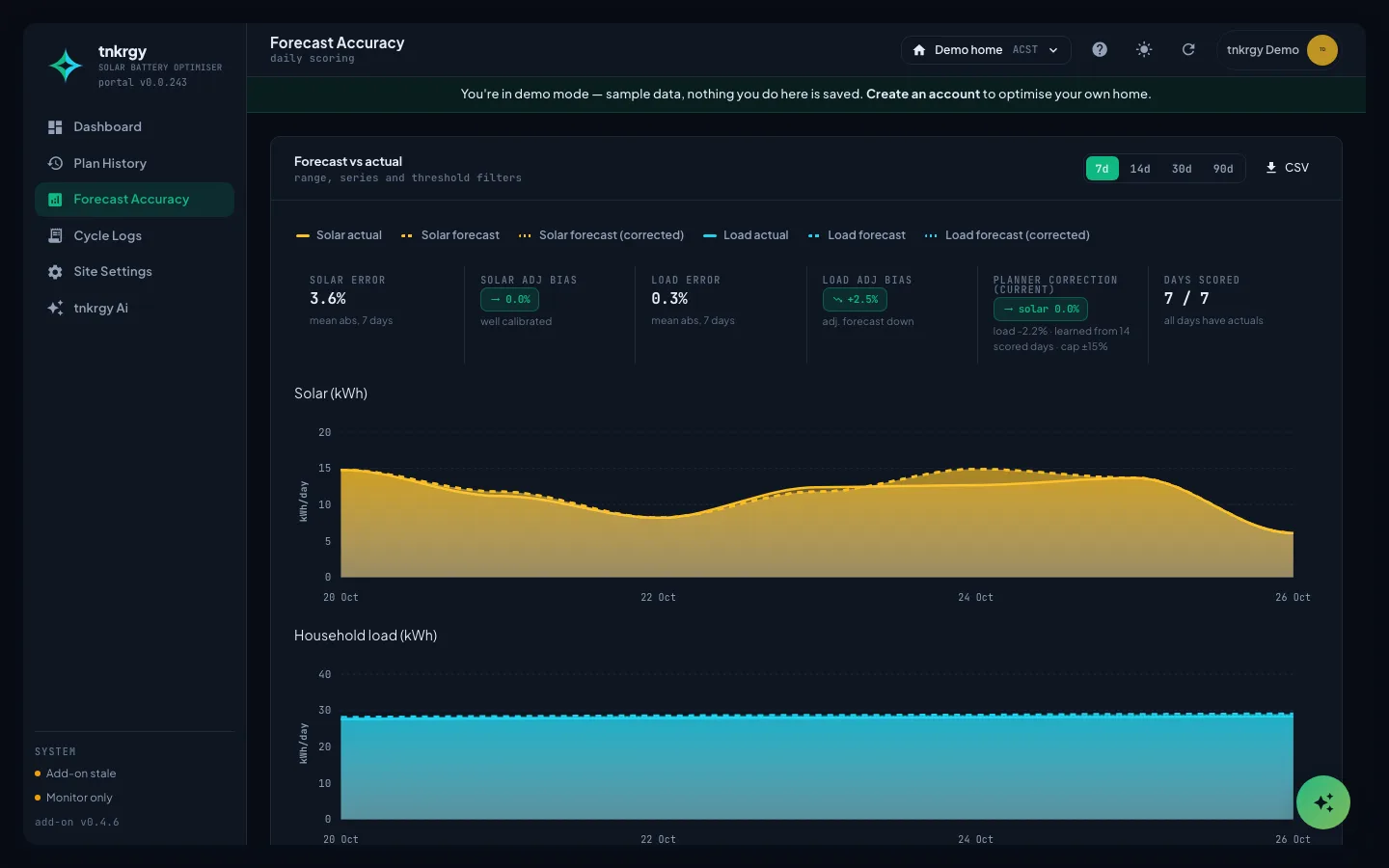This screenshot has width=1389, height=868.
Task: Click the 7 / 7 days scored value
Action: (1186, 299)
